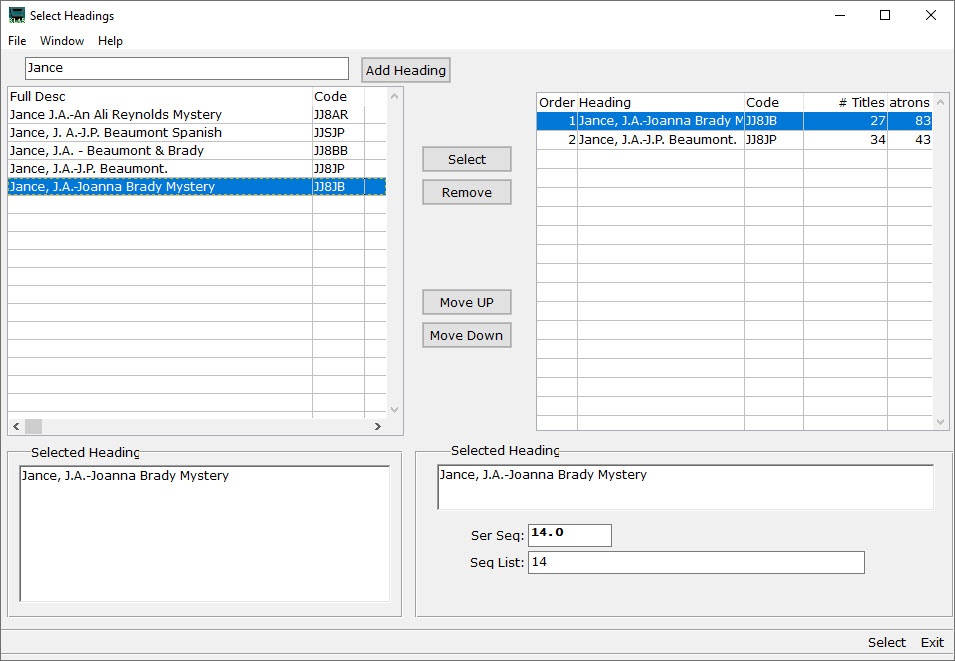Open the Window menu
Image resolution: width=955 pixels, height=661 pixels.
(62, 41)
